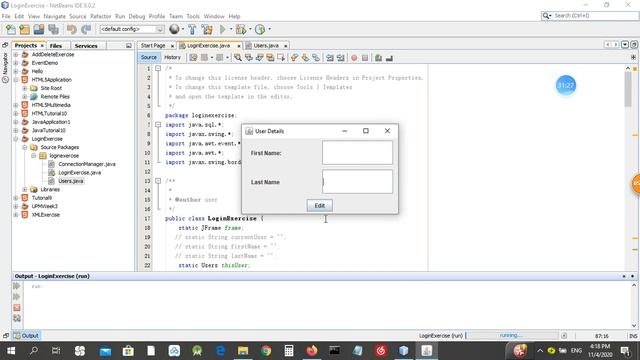Collapse the code fold at line 13
The height and width of the screenshot is (360, 640).
(158, 181)
